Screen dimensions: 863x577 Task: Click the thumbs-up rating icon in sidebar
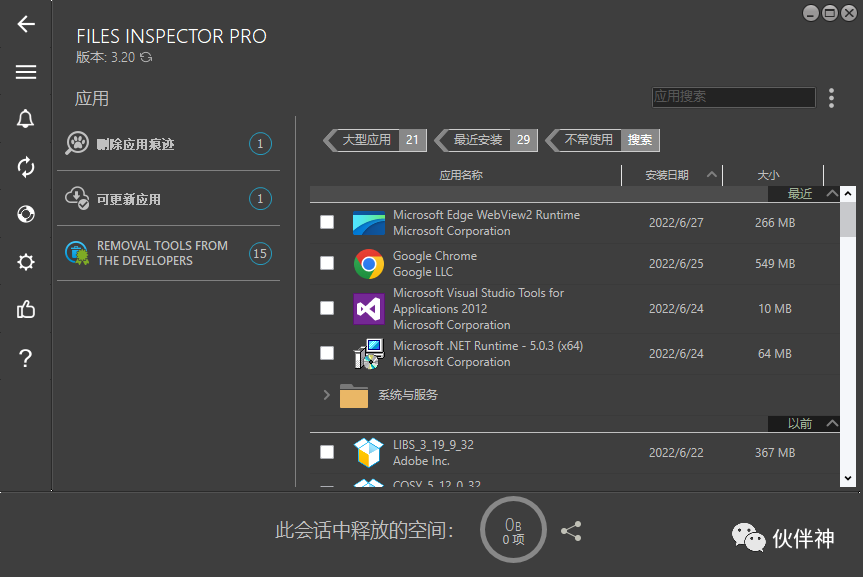(25, 310)
